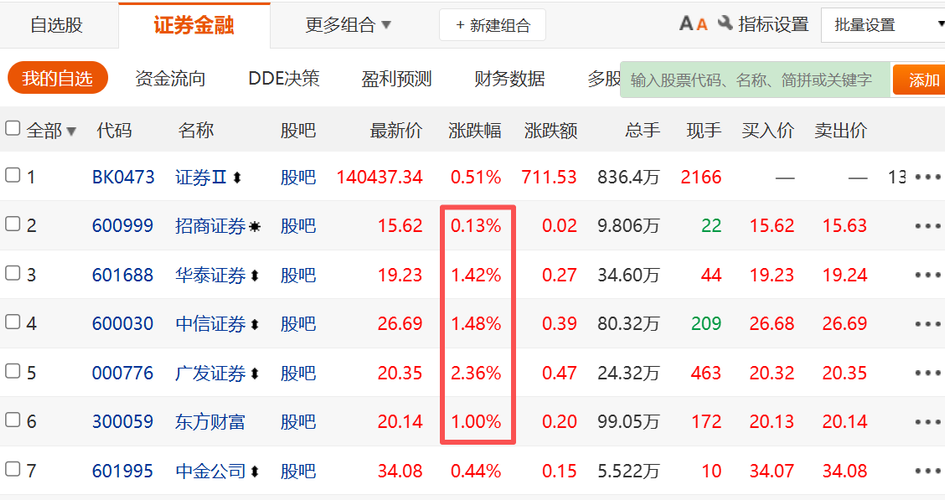Open more options for 华泰证券 row
The width and height of the screenshot is (945, 500).
927,275
